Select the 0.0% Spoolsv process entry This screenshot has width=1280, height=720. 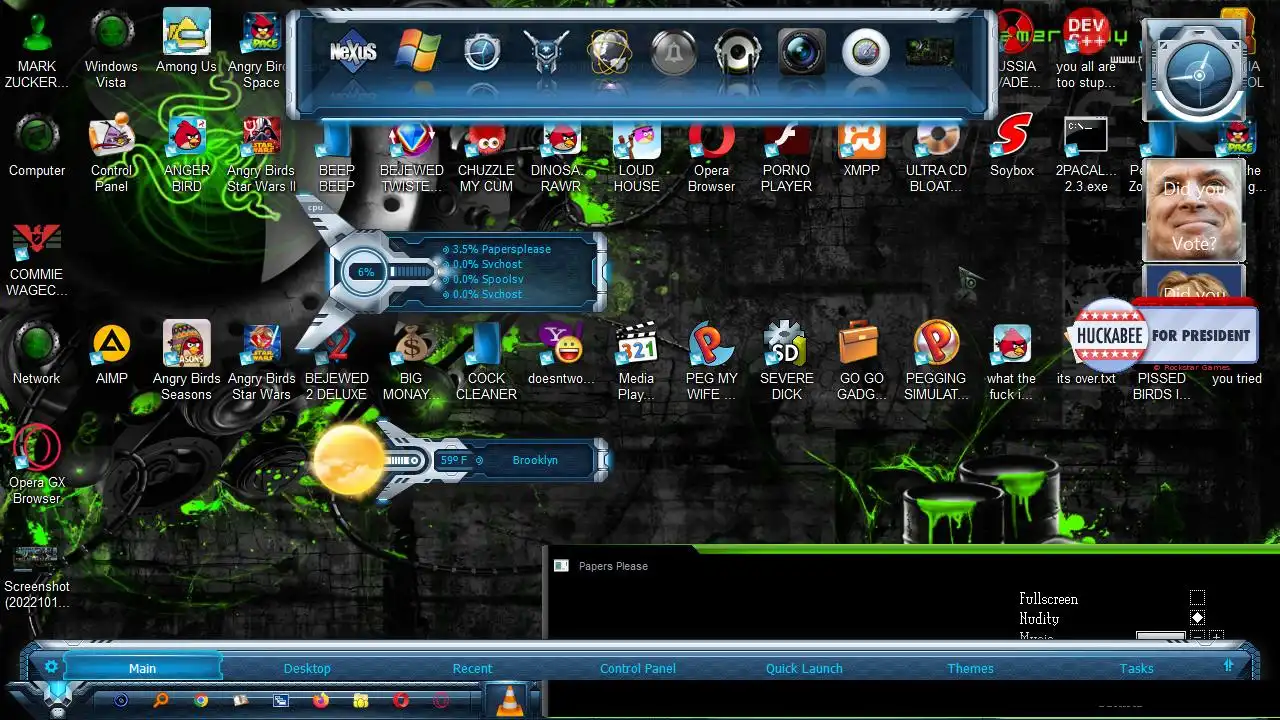[x=487, y=279]
